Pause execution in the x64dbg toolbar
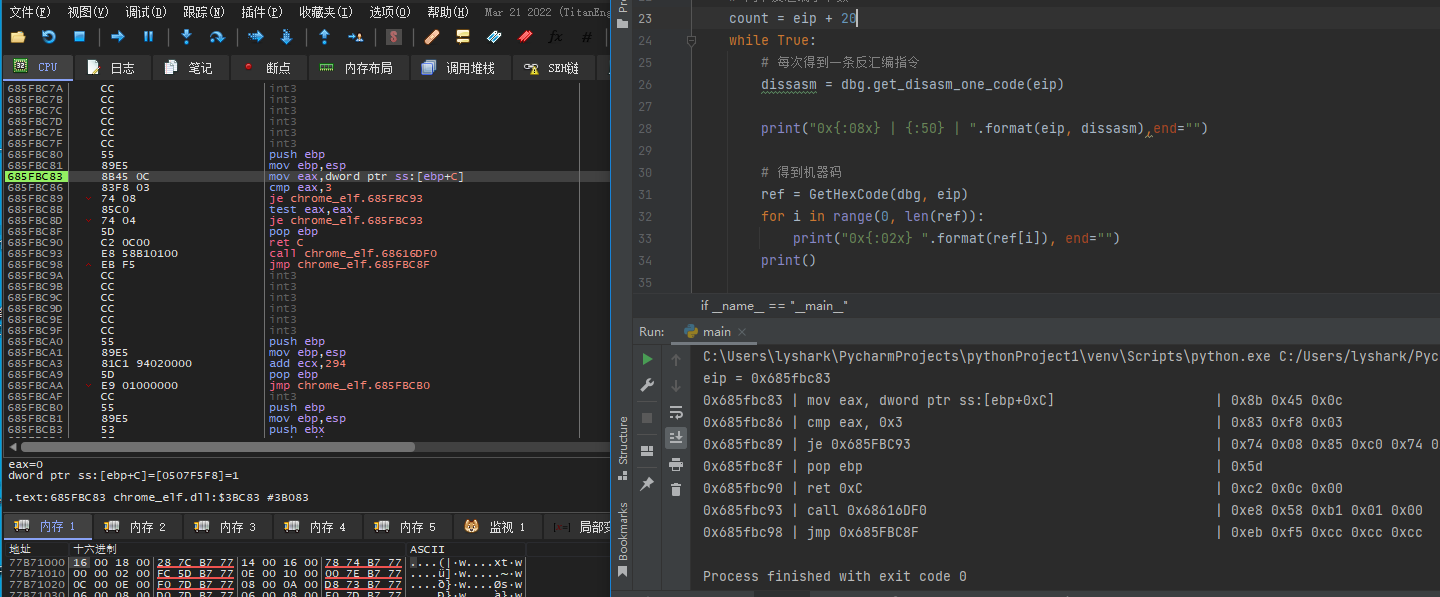This screenshot has width=1440, height=597. pos(149,37)
